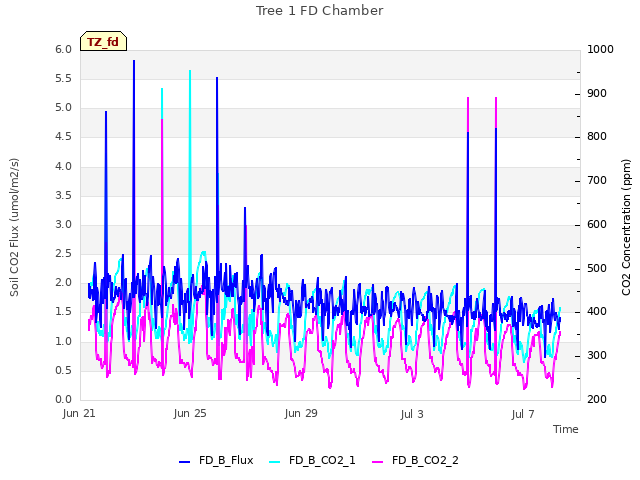Click the Soil CO2 Flux axis title
The width and height of the screenshot is (640, 480).
click(14, 227)
